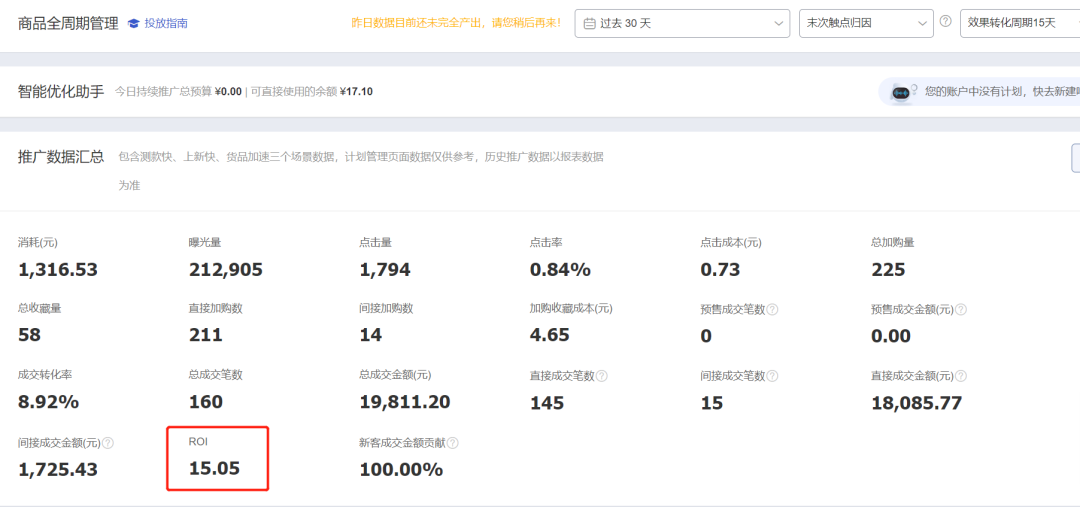The width and height of the screenshot is (1080, 507).
Task: Click help icon beside 预售成交金额(元)
Action: [x=960, y=310]
